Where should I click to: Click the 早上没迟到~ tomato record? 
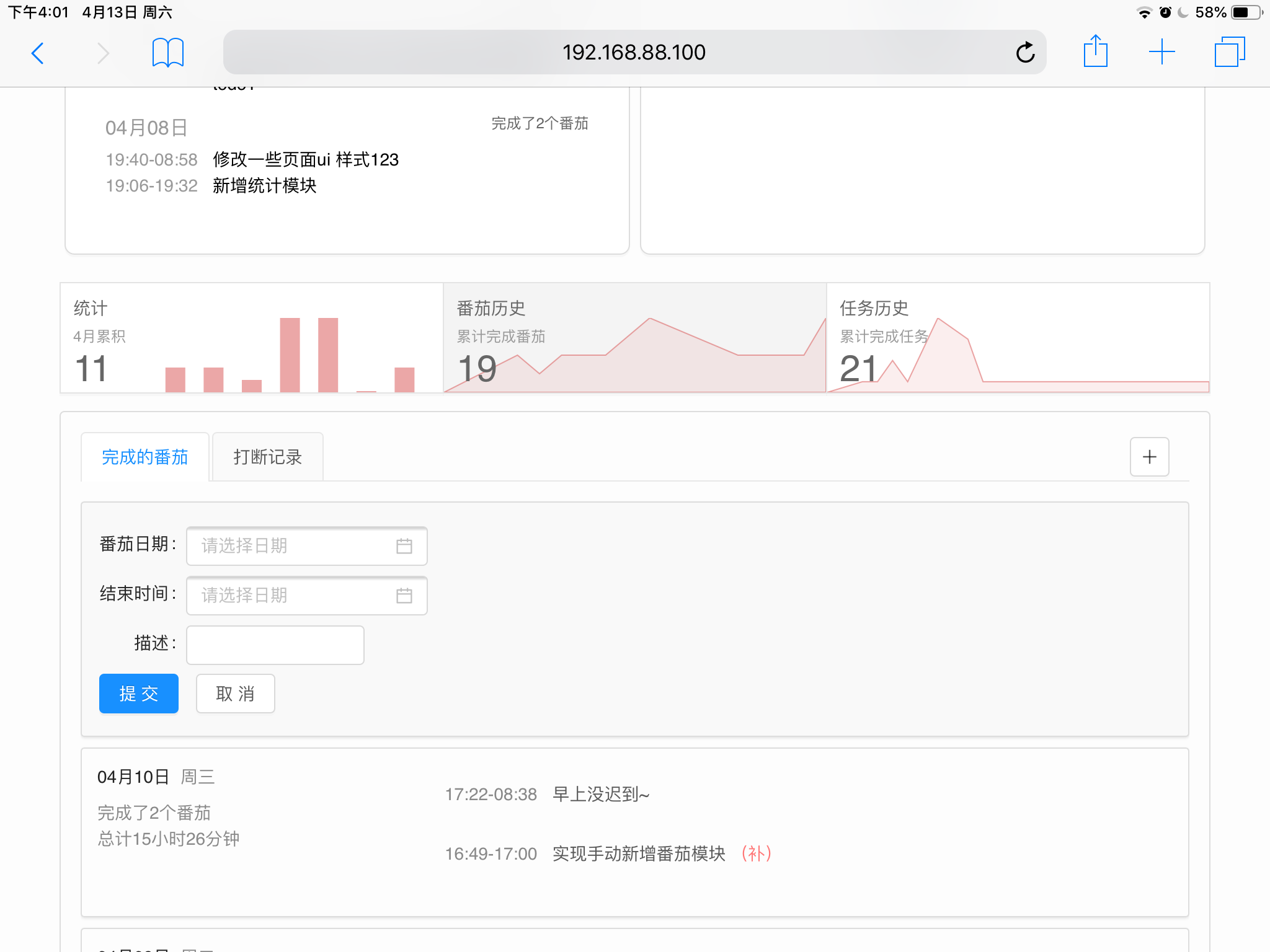tap(601, 794)
